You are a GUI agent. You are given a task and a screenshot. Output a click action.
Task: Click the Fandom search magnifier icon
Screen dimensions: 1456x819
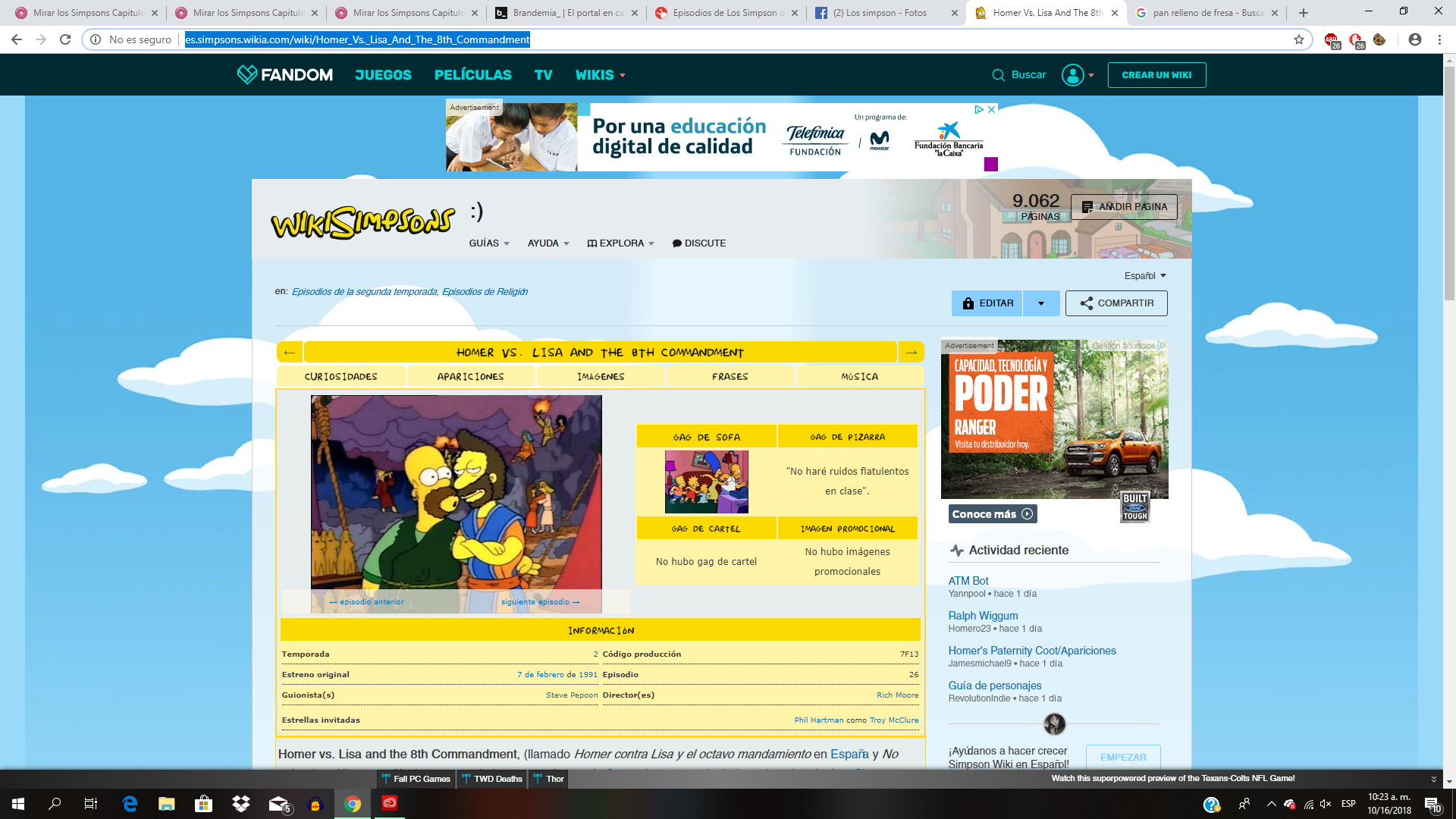point(998,75)
